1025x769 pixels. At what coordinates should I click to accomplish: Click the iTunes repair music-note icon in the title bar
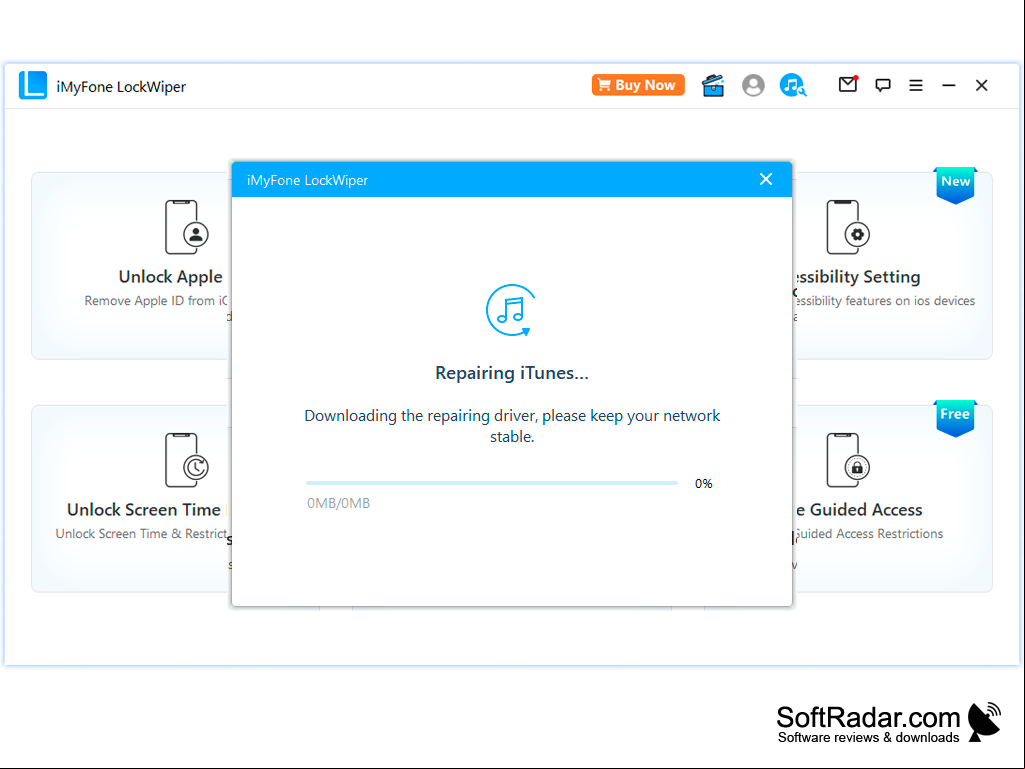(x=793, y=86)
